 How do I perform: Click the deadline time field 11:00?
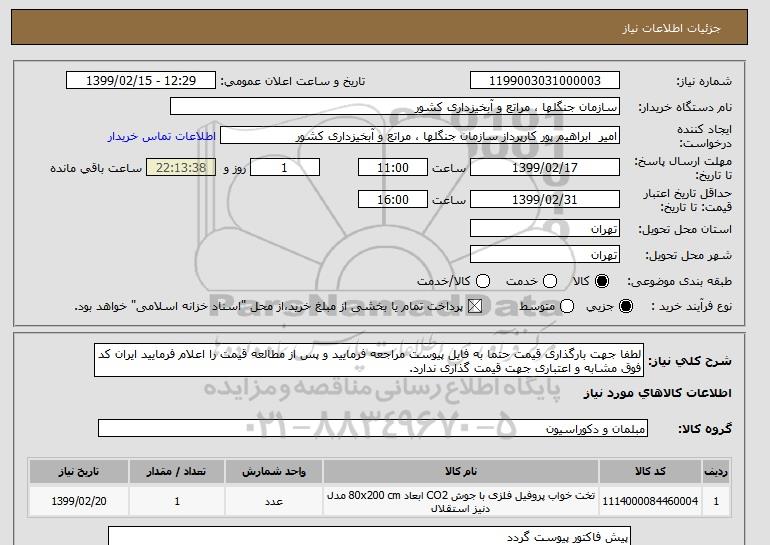click(393, 167)
